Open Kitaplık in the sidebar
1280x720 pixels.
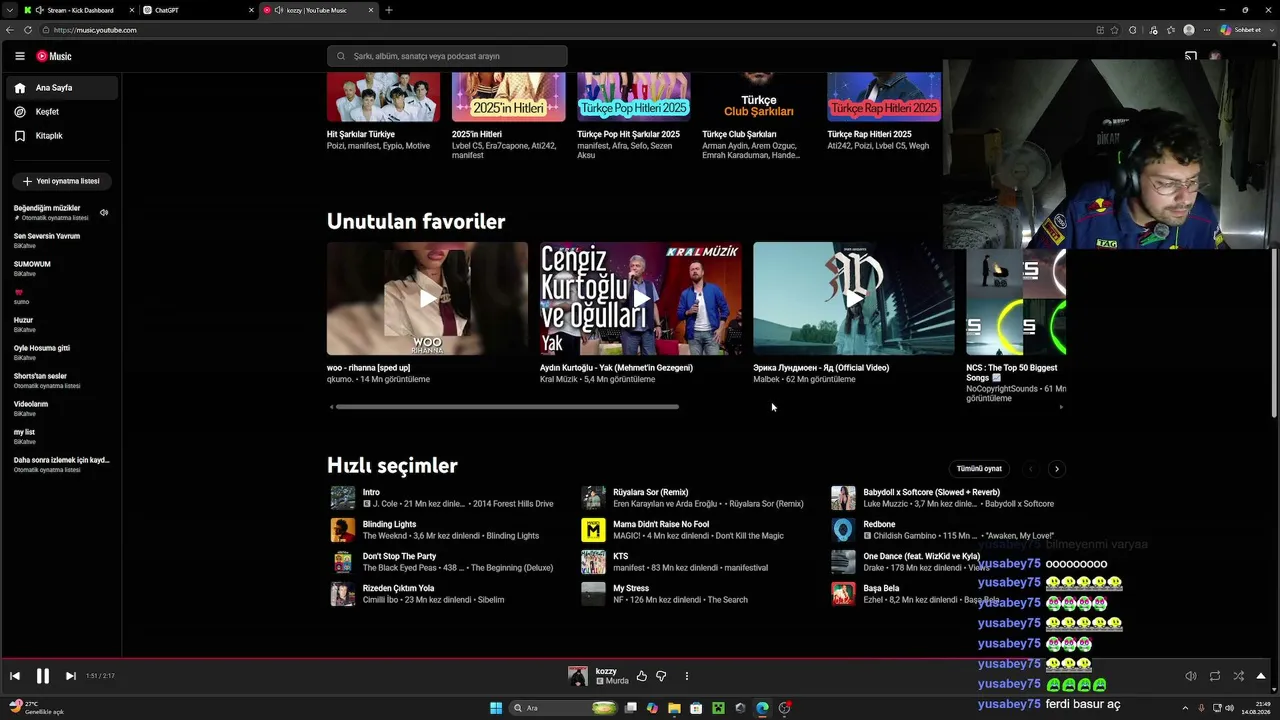[62, 136]
